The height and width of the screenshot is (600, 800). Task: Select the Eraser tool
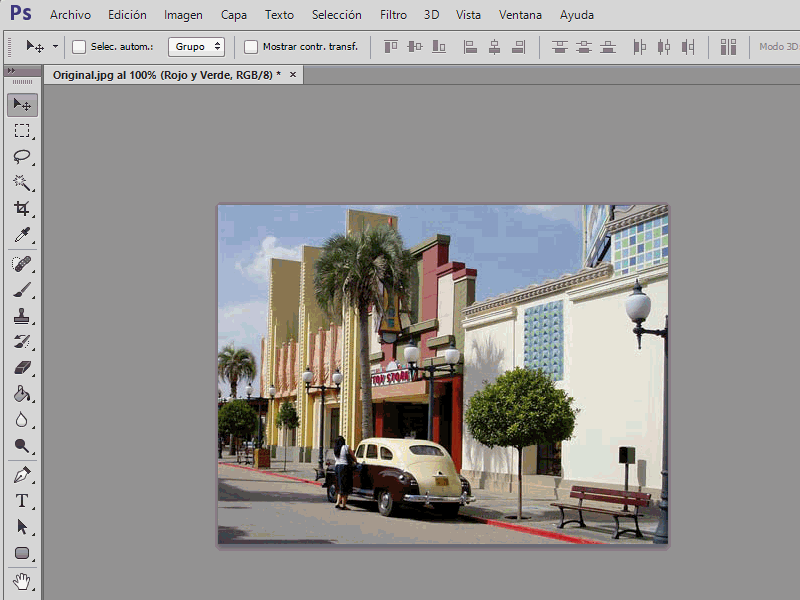click(x=22, y=368)
